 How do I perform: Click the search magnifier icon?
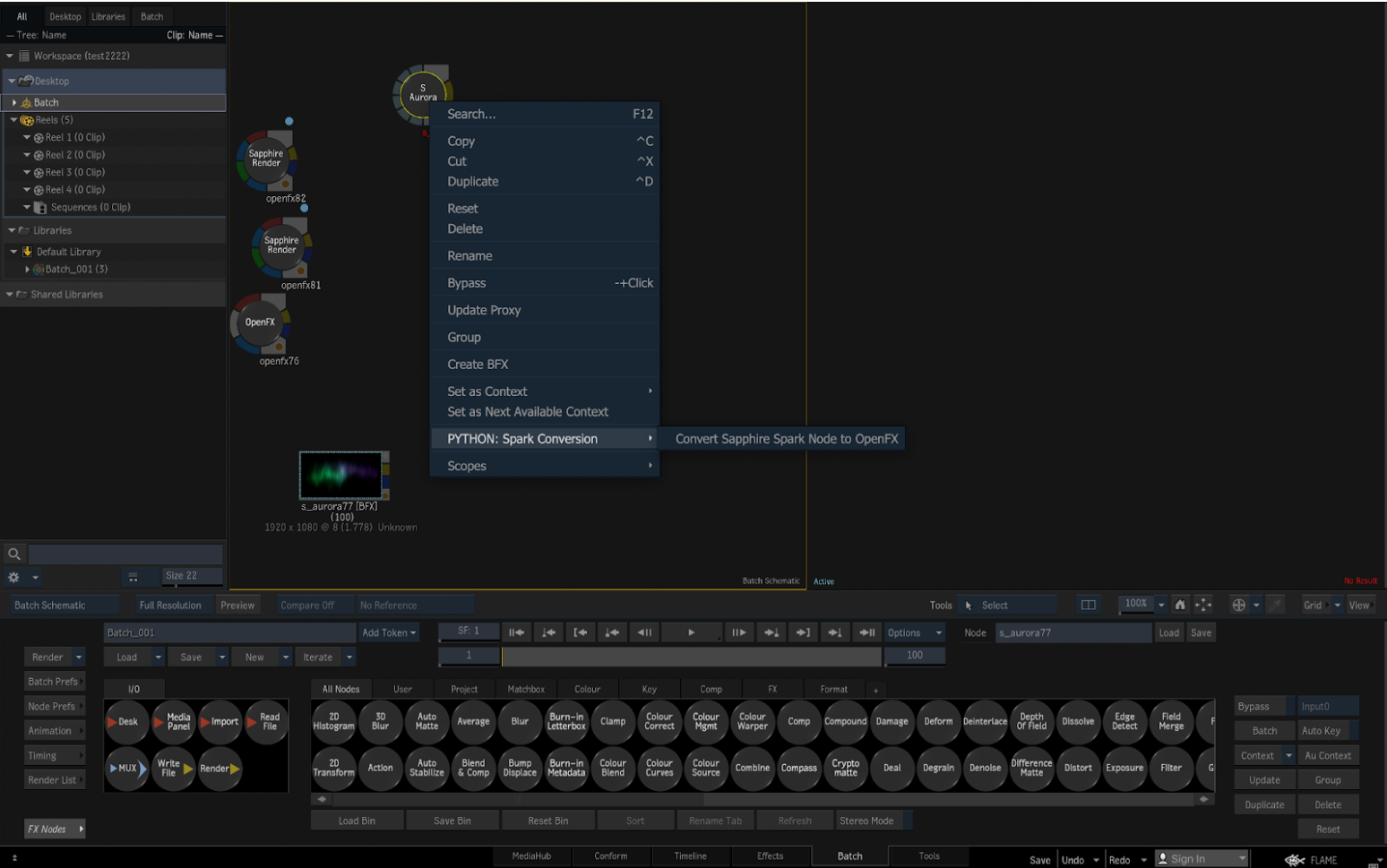[x=14, y=554]
